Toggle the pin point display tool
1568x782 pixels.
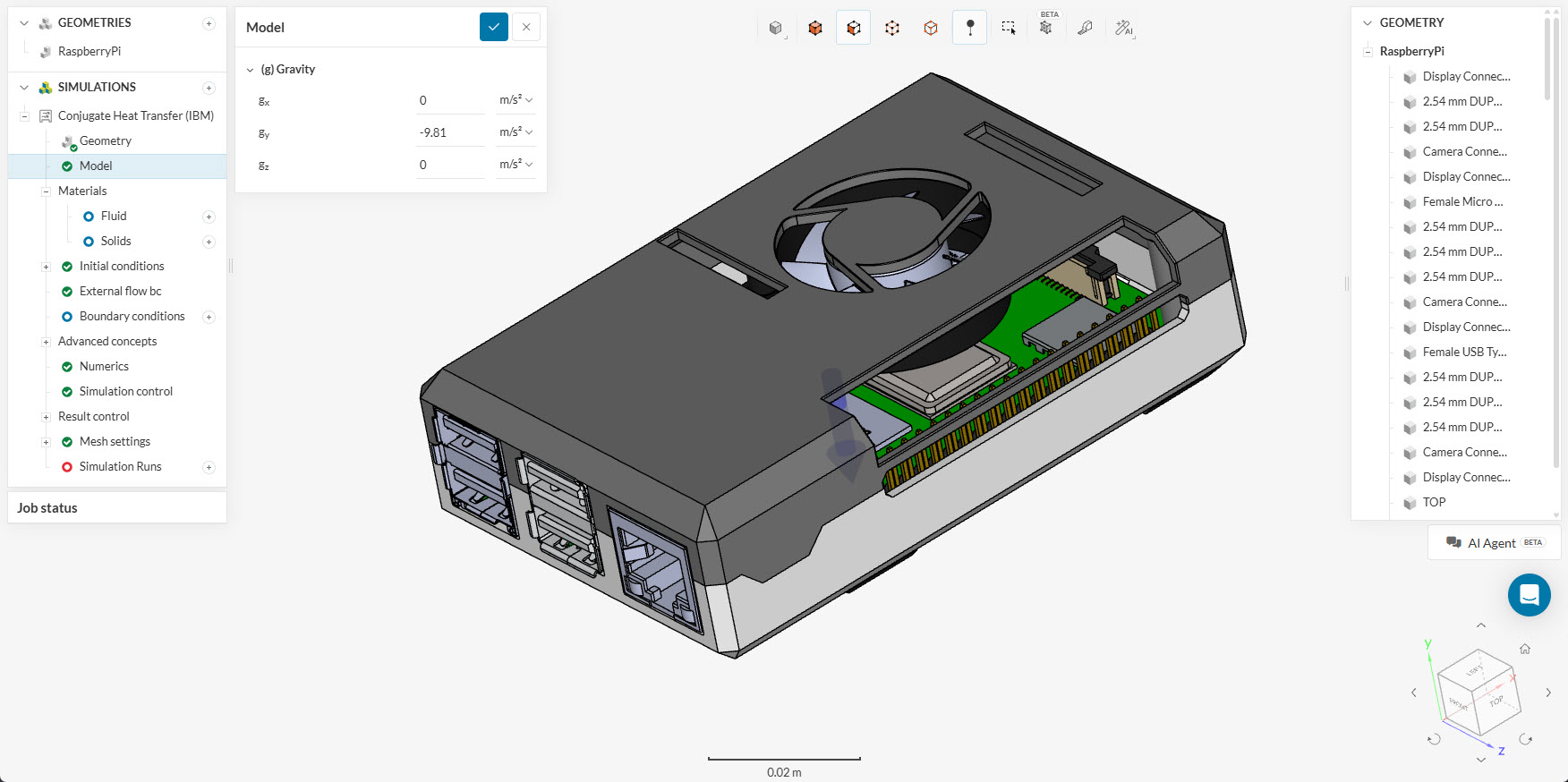click(970, 28)
